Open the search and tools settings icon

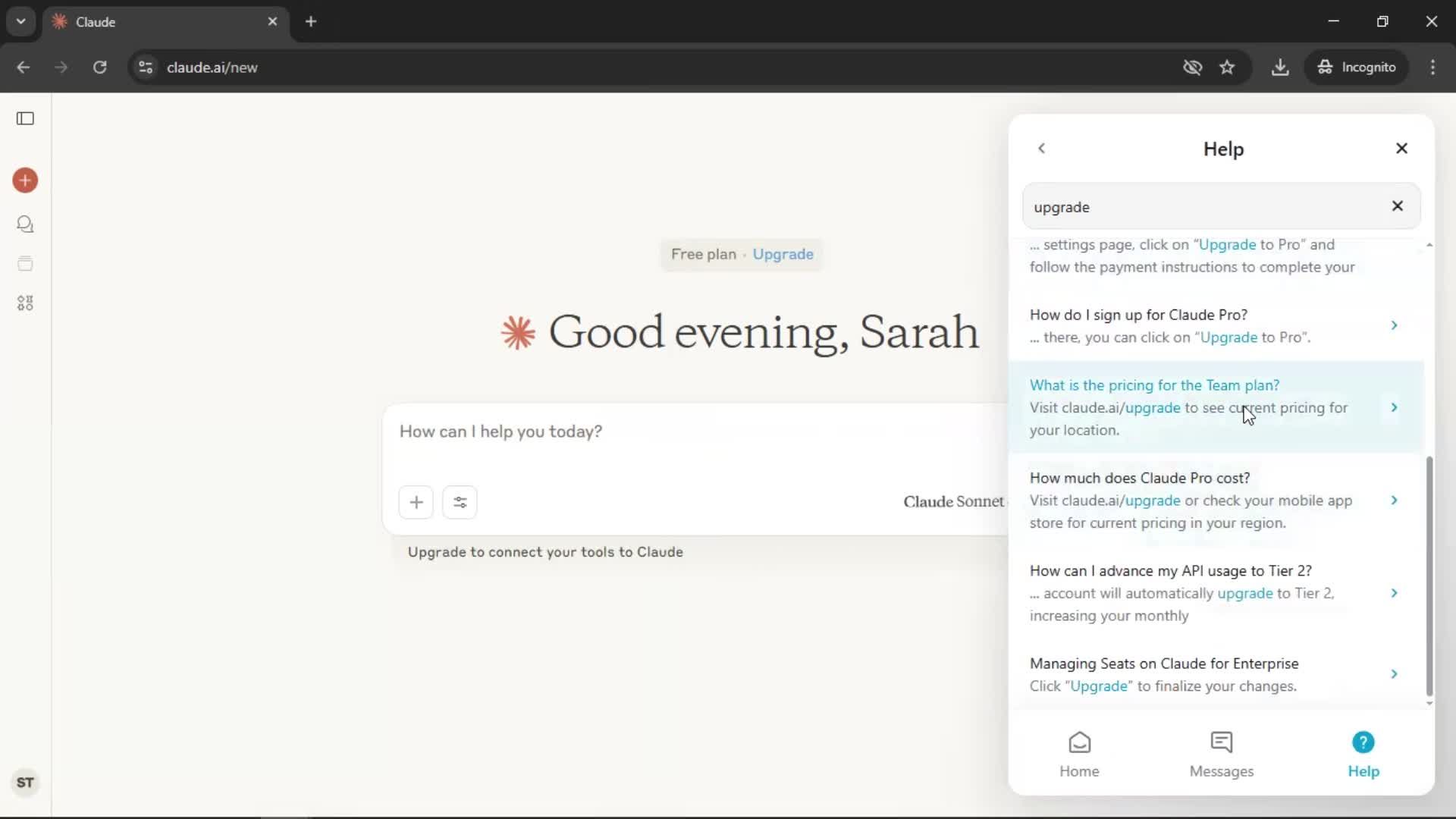460,502
